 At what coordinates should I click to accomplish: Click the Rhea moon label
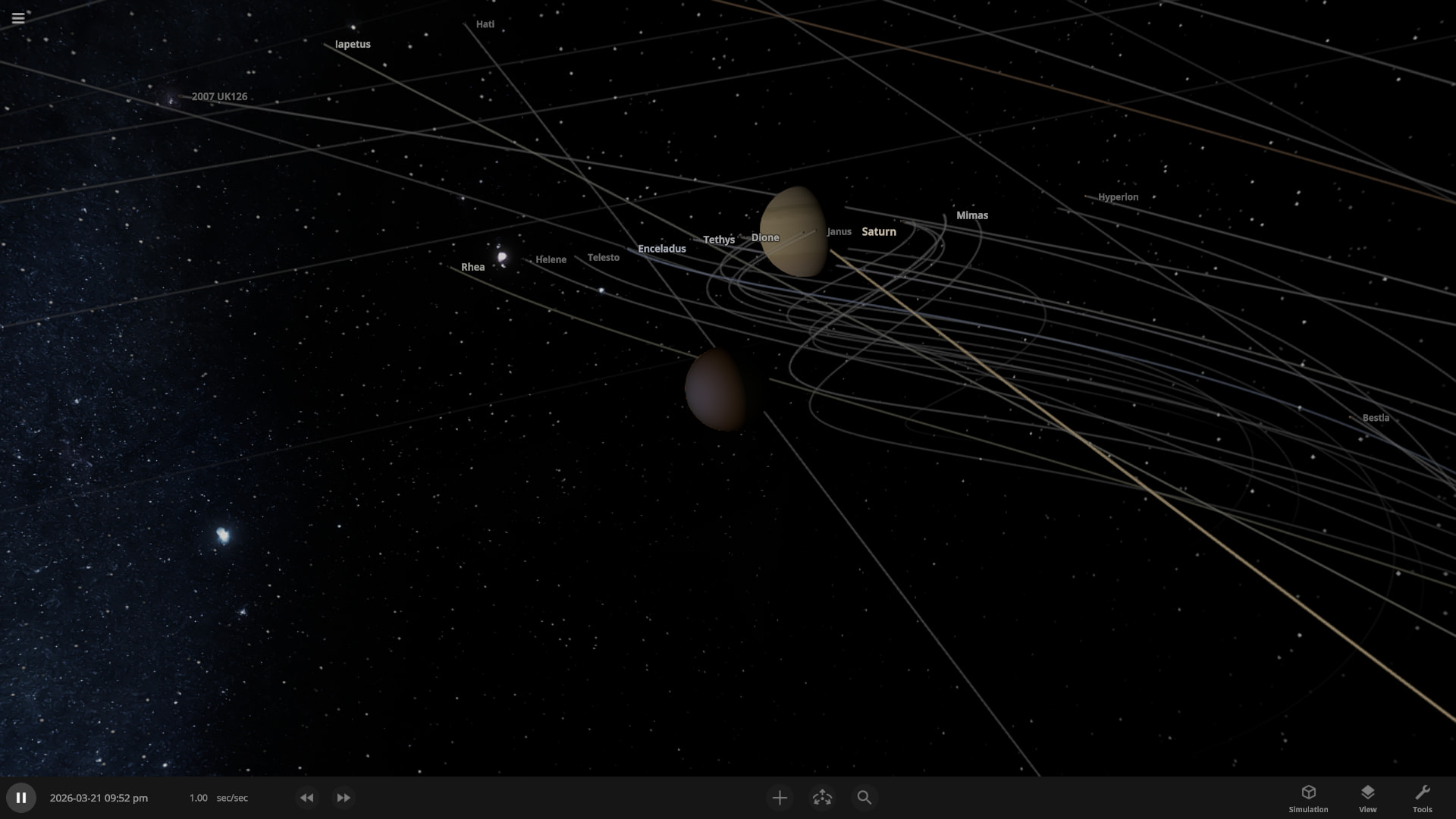472,267
